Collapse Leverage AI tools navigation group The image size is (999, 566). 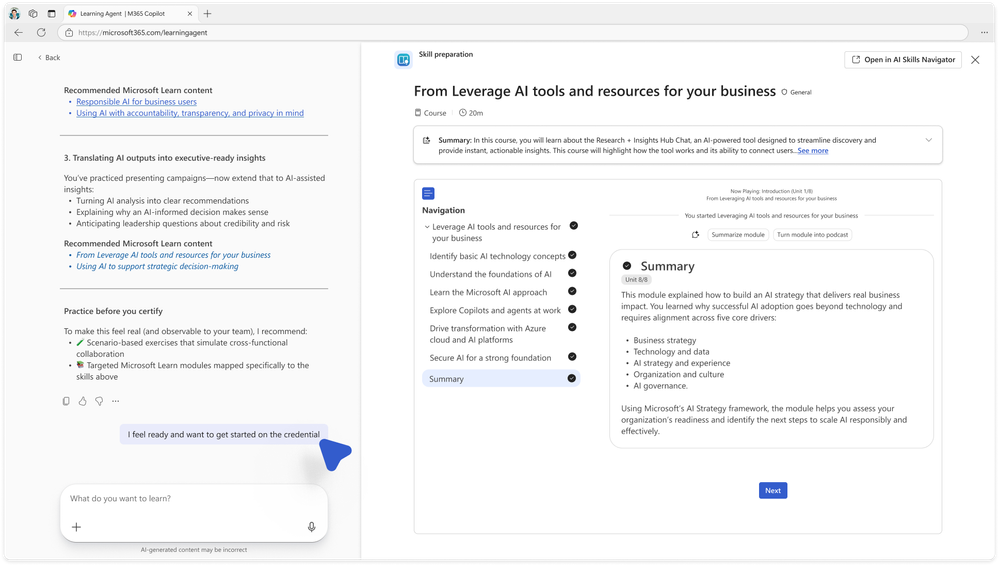427,227
